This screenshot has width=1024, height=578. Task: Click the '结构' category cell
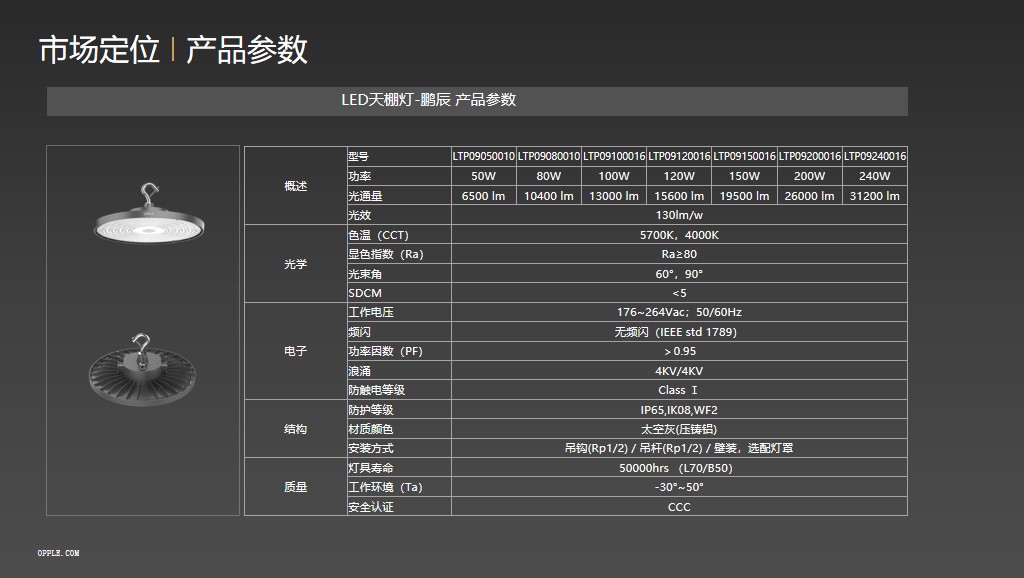point(296,429)
